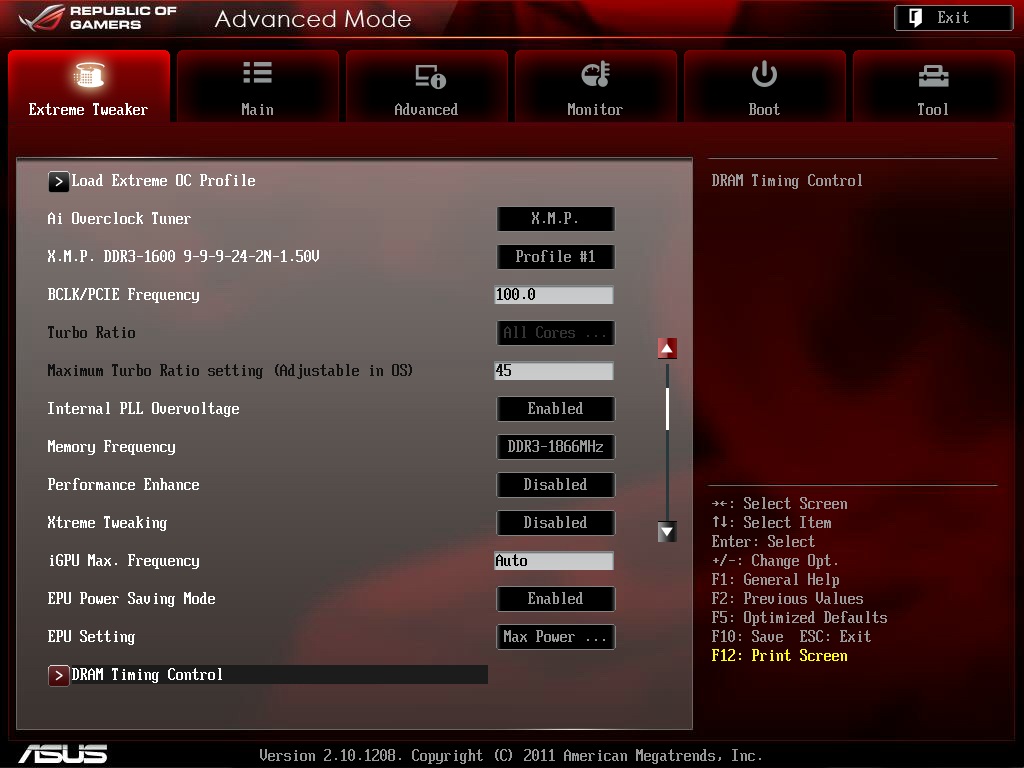Click the Main tab list icon
Screen dimensions: 1024x768
coord(257,72)
